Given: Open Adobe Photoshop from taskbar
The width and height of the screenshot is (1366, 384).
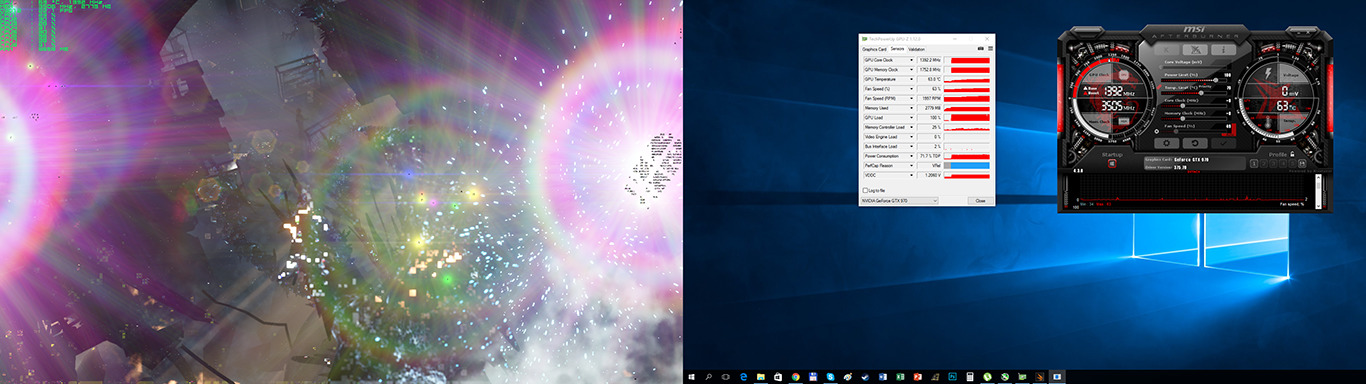Looking at the screenshot, I should [x=952, y=377].
